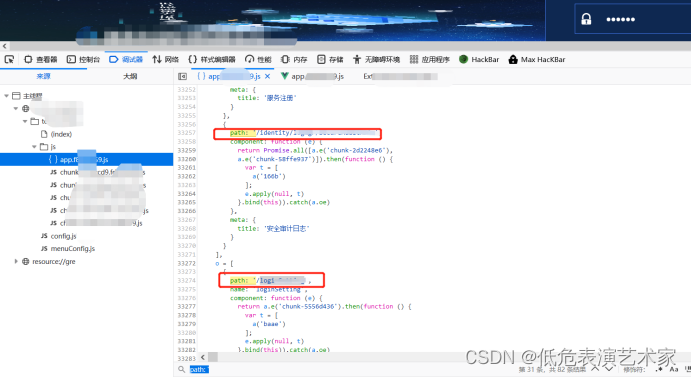Toggle the regex search modifier
Viewport: 691px width, 377px height.
[659, 369]
